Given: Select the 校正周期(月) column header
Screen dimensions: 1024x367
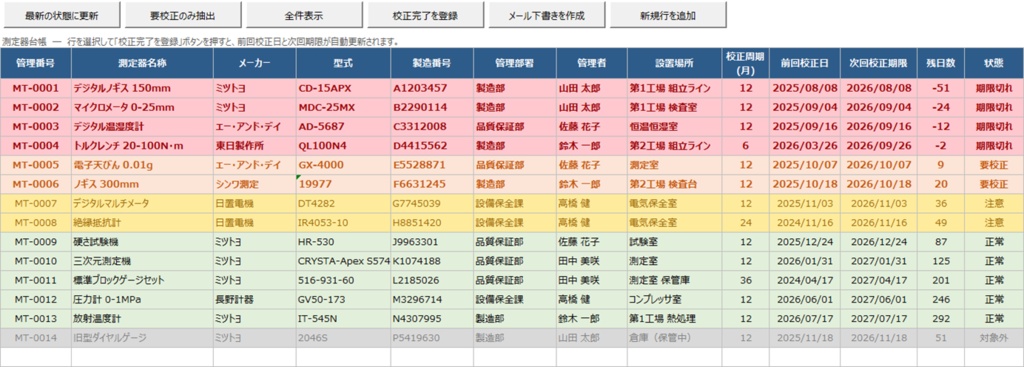Looking at the screenshot, I should pyautogui.click(x=745, y=63).
